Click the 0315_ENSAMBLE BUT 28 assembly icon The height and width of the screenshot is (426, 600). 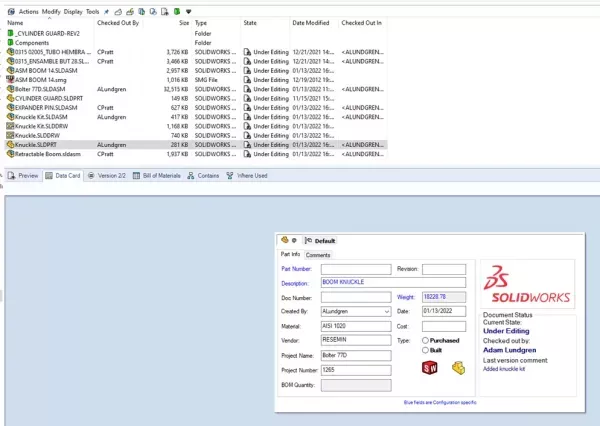pos(11,61)
